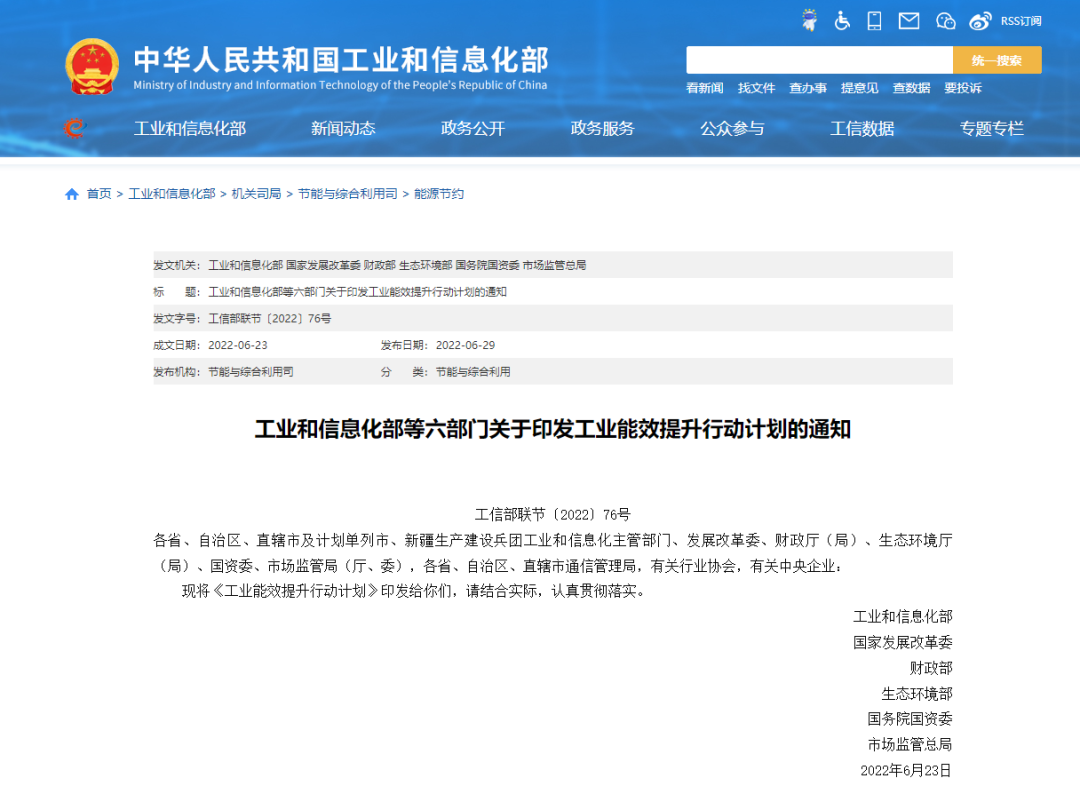Open 政务服务 navigation menu
Screen dimensions: 1080x802
pyautogui.click(x=602, y=128)
